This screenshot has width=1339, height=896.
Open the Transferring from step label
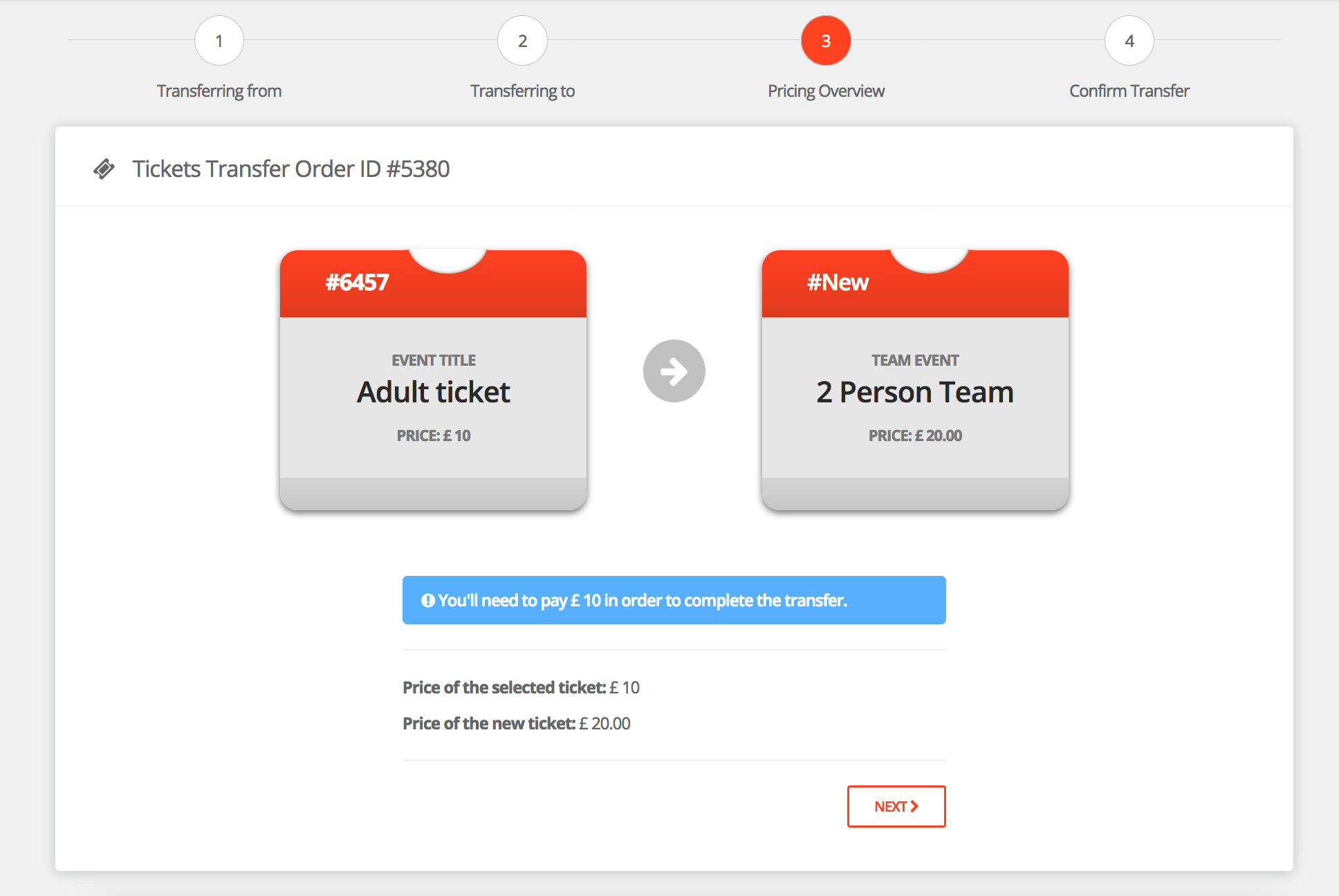[219, 91]
